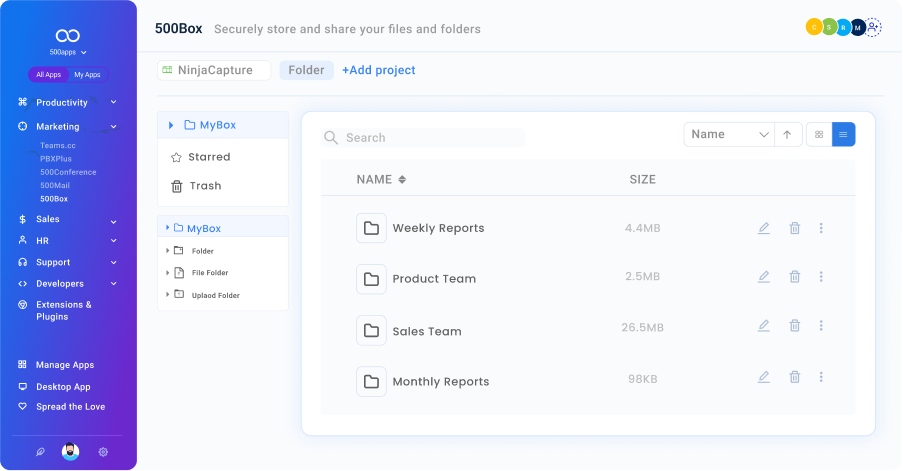
Task: Switch to list view layout
Action: 843,134
